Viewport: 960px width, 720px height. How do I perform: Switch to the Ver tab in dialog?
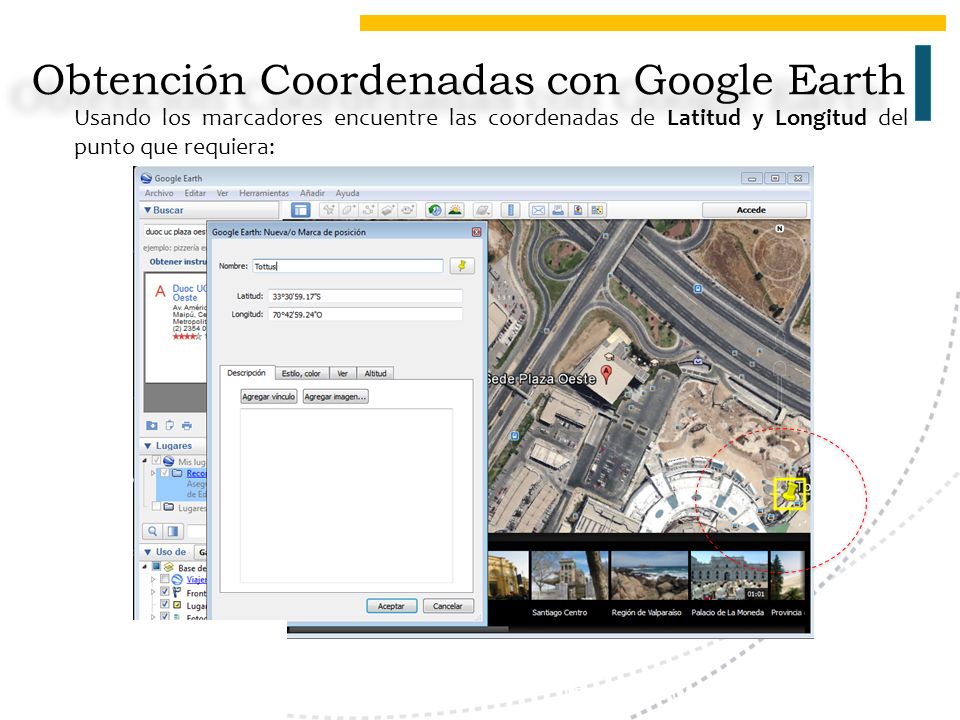point(342,373)
